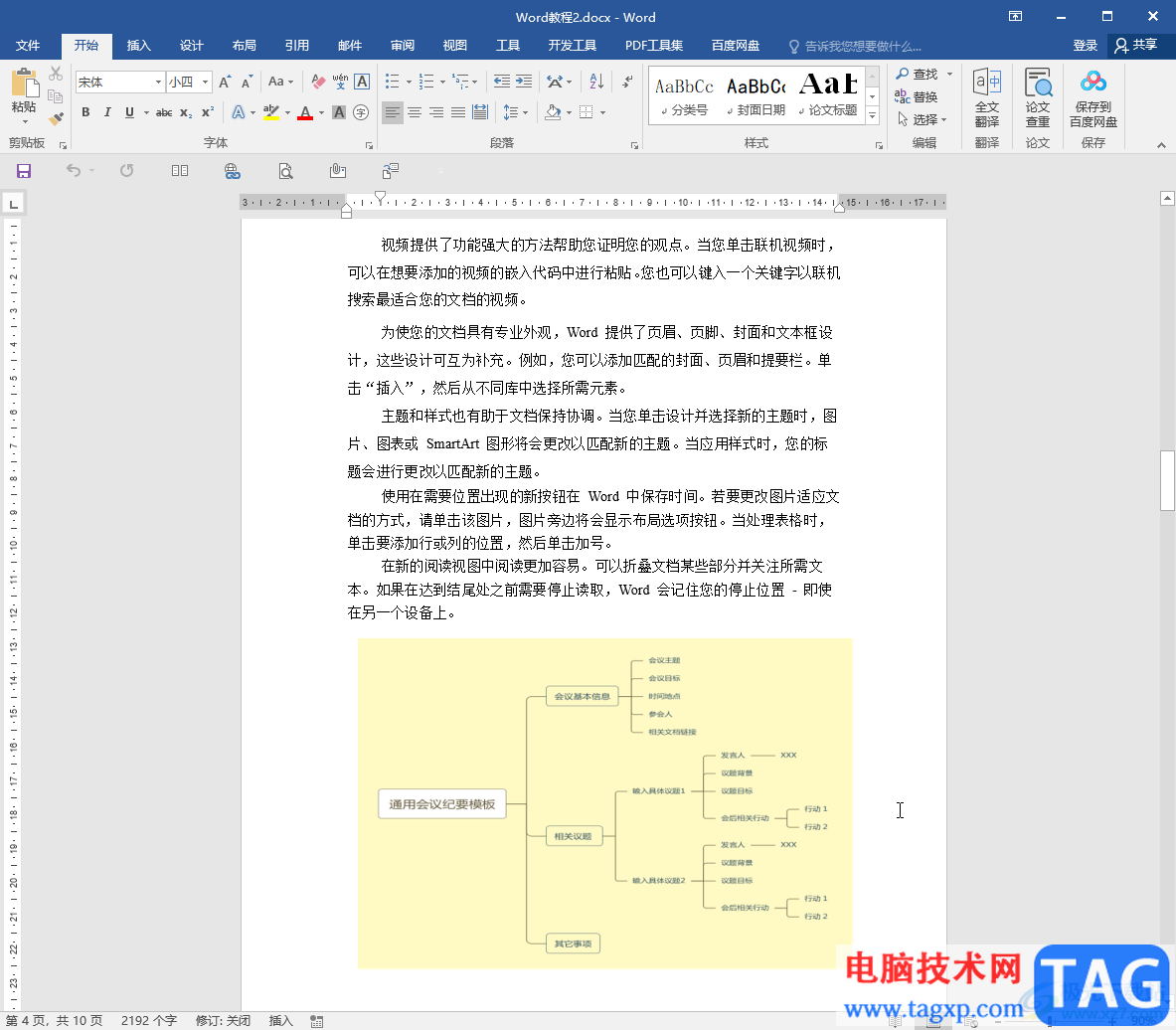Set center text alignment
1176x1030 pixels.
414,112
